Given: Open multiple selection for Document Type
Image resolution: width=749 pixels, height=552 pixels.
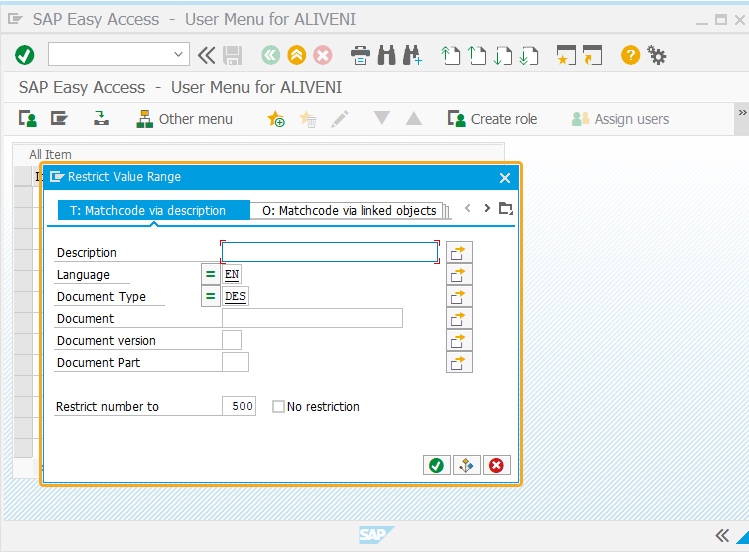Looking at the screenshot, I should click(459, 297).
